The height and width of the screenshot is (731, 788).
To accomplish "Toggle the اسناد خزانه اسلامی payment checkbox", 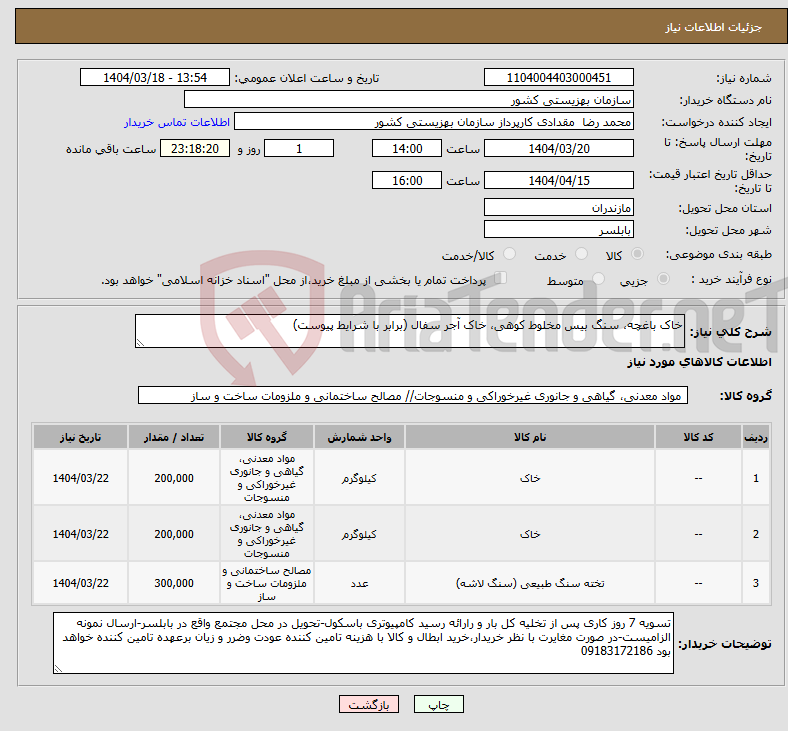I will [x=501, y=278].
